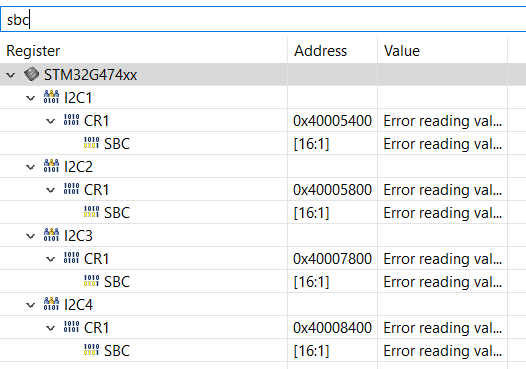Image resolution: width=526 pixels, height=369 pixels.
Task: Click the I2C3 peripheral icon
Action: [51, 235]
